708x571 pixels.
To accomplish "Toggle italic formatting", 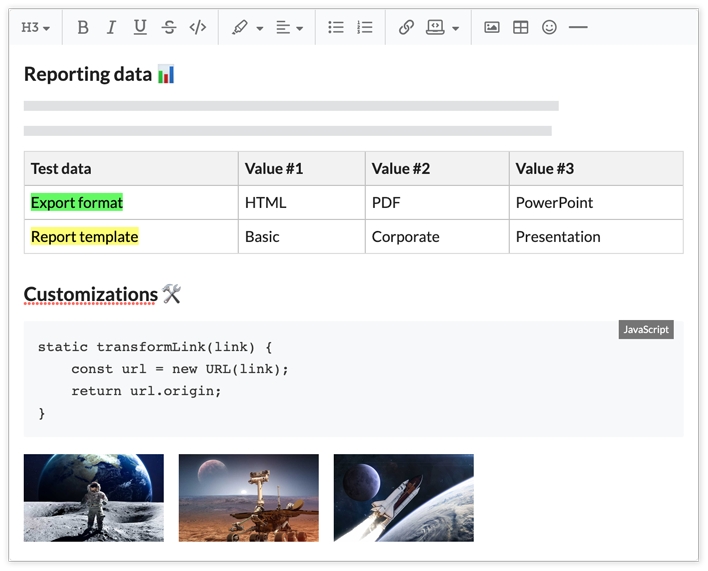I will (x=111, y=28).
